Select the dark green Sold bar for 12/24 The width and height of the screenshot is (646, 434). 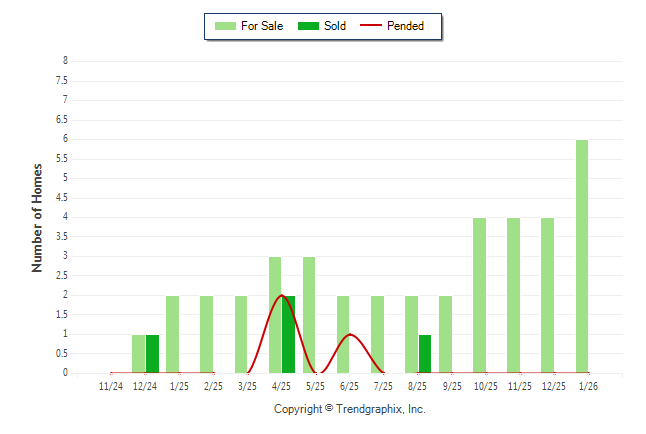(x=152, y=354)
